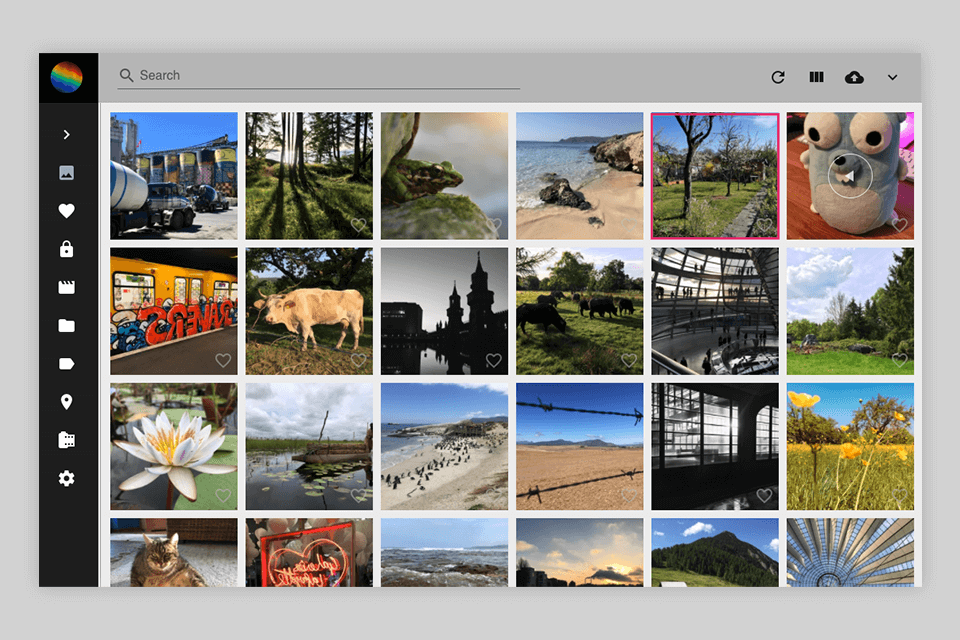
Task: Click the search magnifier icon
Action: pyautogui.click(x=127, y=75)
